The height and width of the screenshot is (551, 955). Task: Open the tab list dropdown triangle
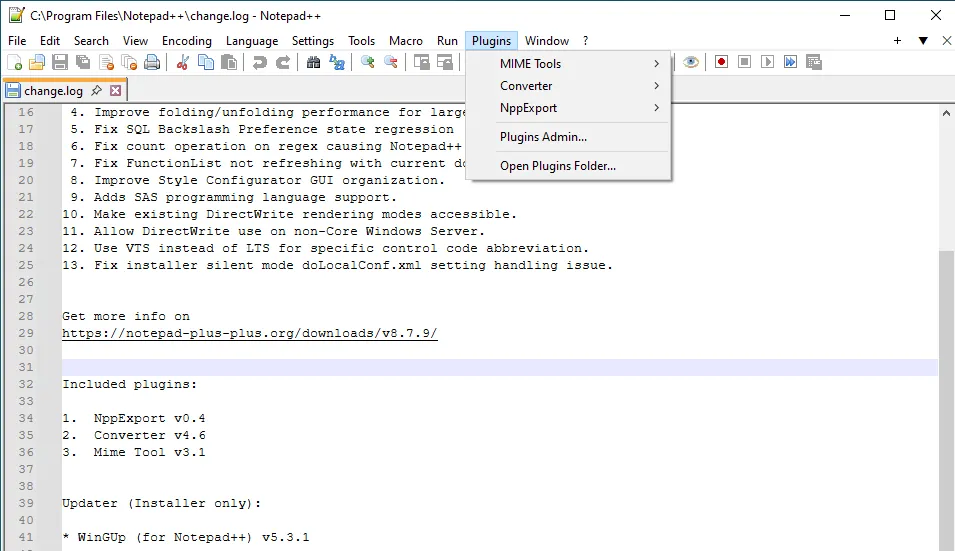[923, 41]
